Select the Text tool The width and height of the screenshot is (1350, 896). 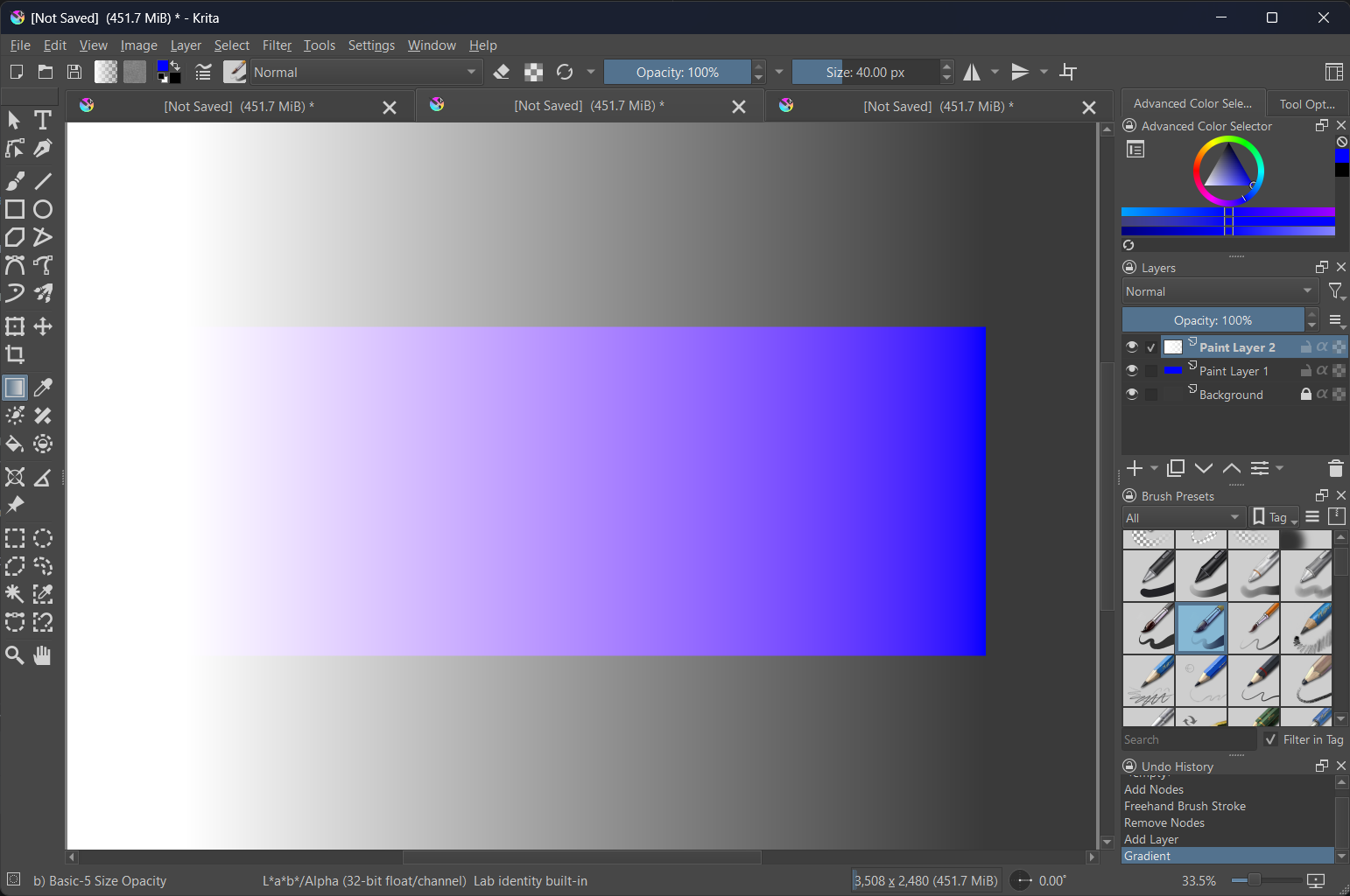click(42, 120)
